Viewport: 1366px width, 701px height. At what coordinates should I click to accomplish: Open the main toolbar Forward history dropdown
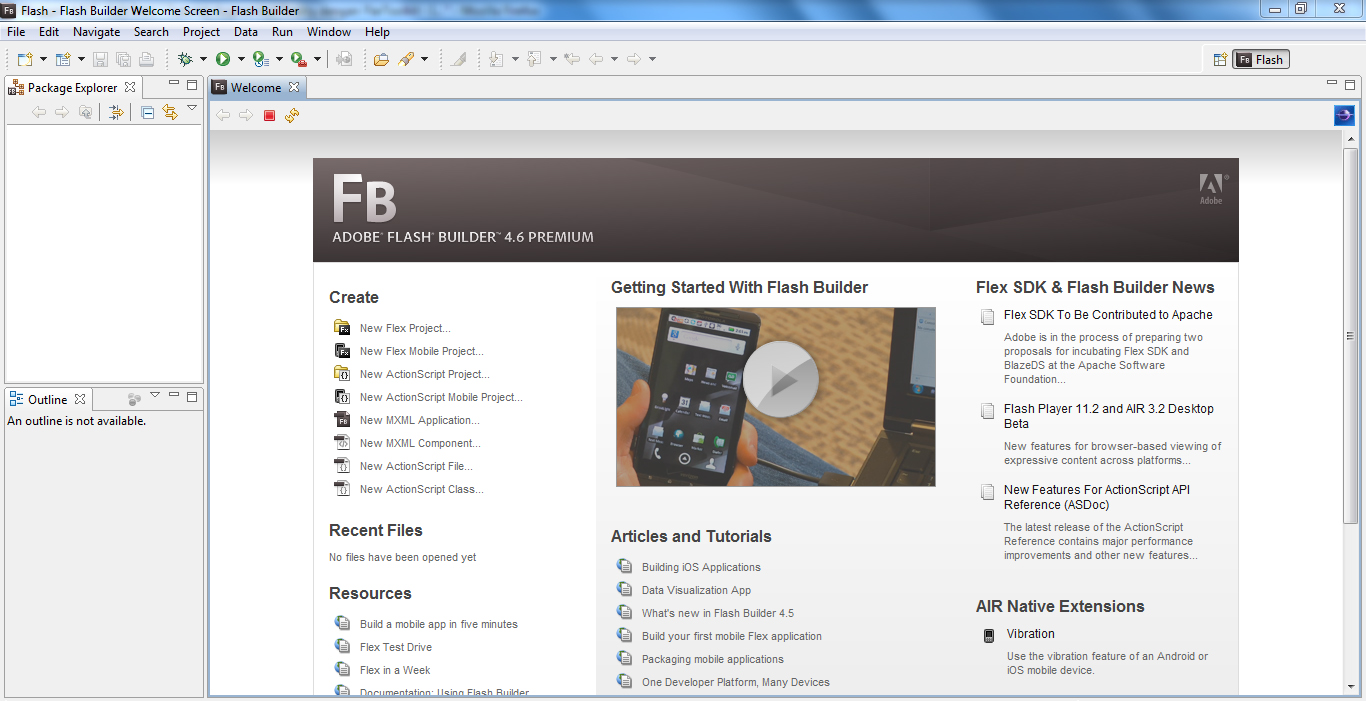coord(652,60)
